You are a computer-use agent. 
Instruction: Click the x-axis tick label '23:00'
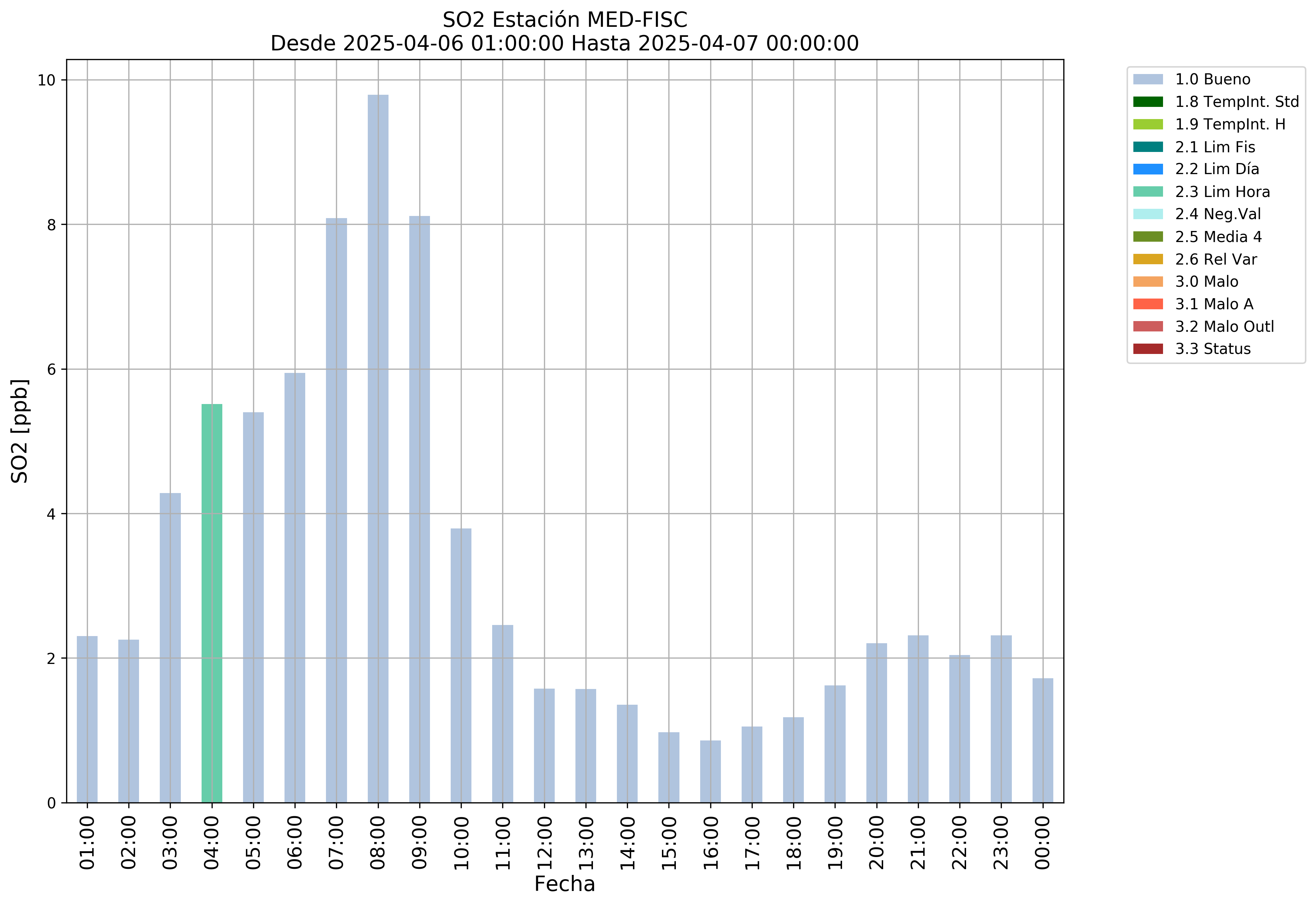[1001, 842]
